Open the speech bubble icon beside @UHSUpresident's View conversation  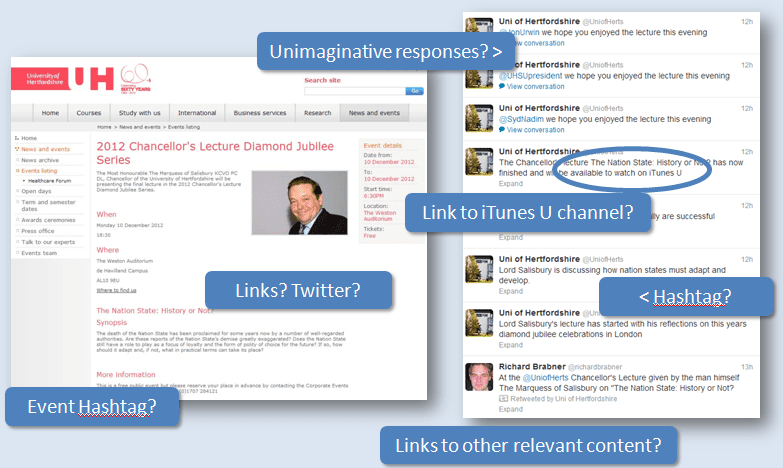pos(502,85)
